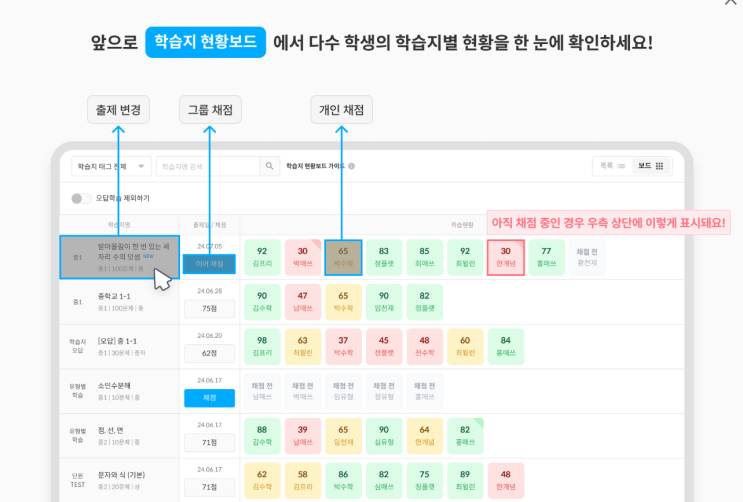Switch to the 목록 list view icon
This screenshot has width=743, height=502.
tap(621, 166)
